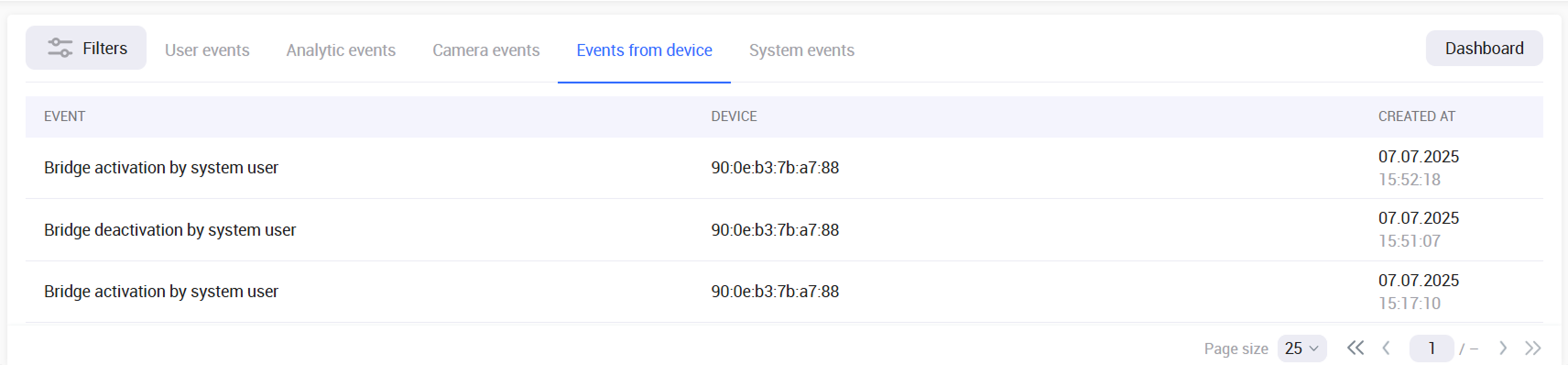Select the 15:17:10 bridge activation event
This screenshot has width=1568, height=365.
coord(784,292)
